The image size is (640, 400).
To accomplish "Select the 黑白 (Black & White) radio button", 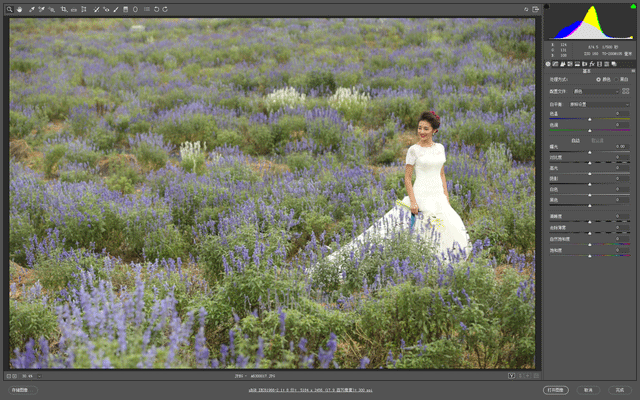I will point(617,79).
